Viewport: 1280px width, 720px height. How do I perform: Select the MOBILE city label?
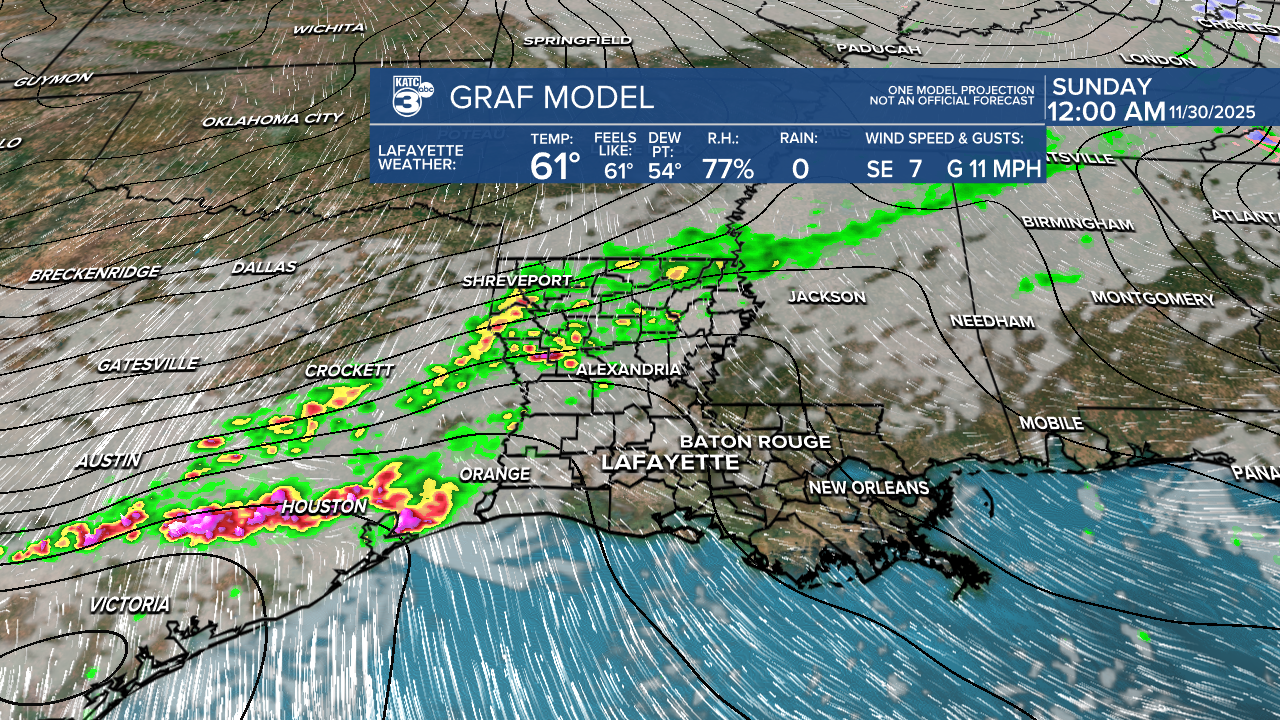[x=1051, y=423]
